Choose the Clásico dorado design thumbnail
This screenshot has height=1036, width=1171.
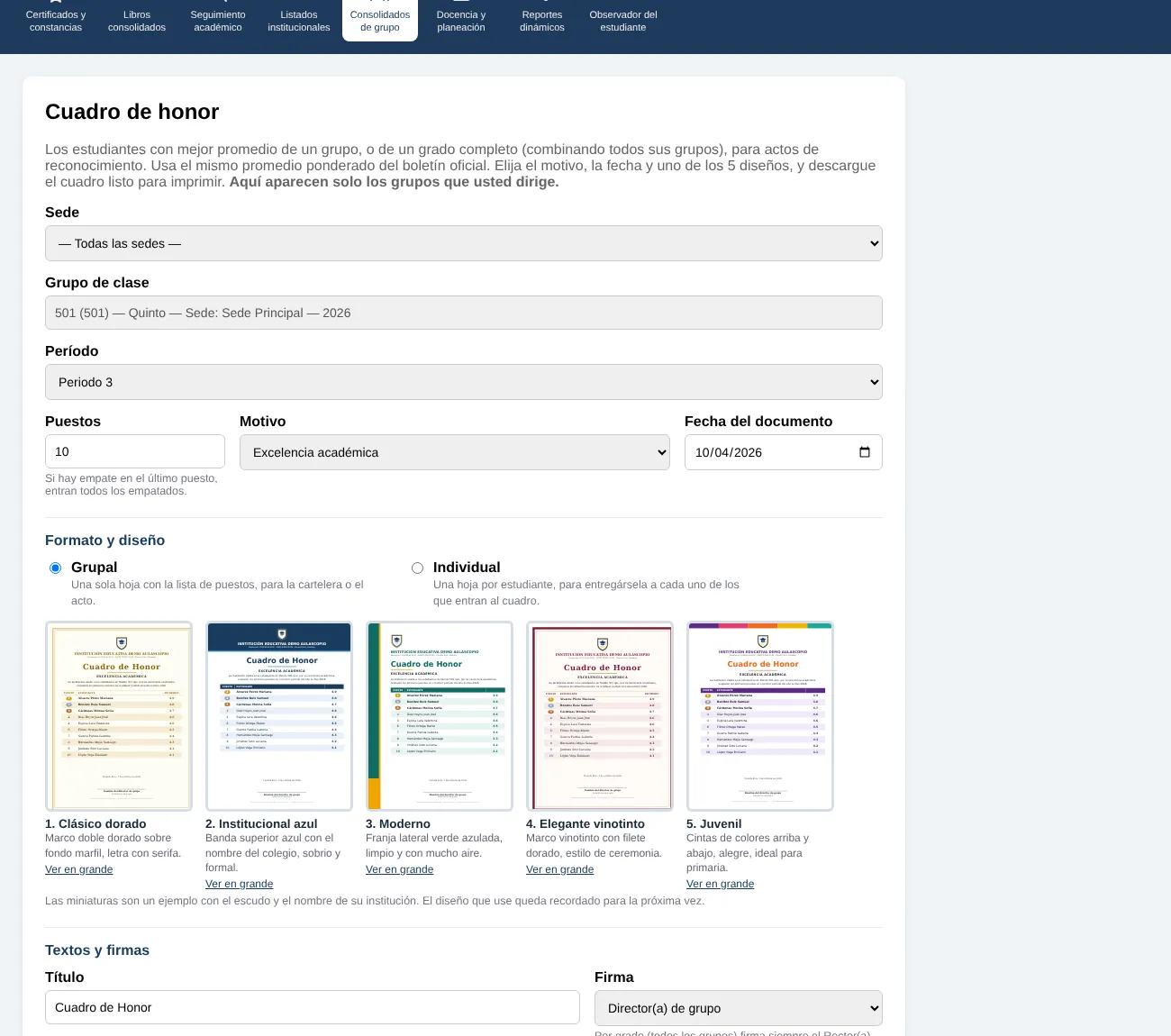tap(119, 716)
